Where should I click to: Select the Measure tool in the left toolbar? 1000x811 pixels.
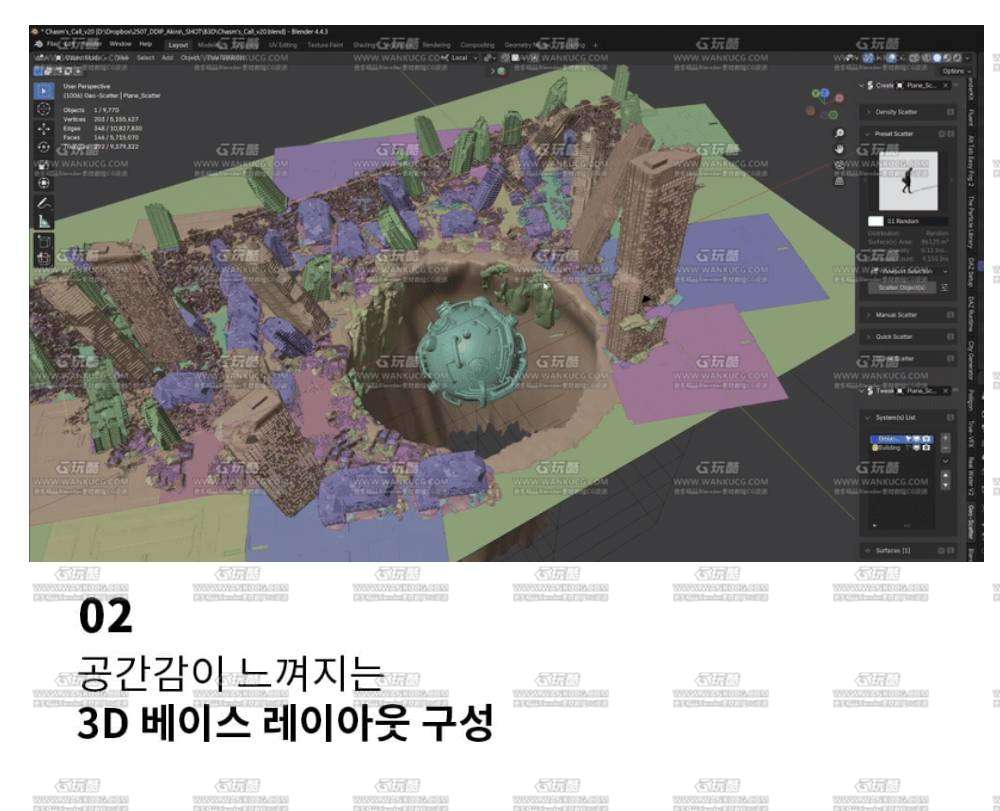click(x=44, y=221)
